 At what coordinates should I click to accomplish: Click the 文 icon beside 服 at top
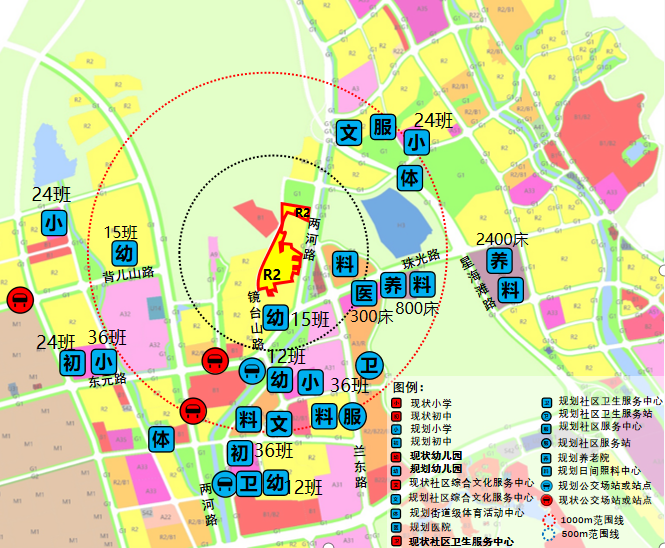[x=348, y=131]
